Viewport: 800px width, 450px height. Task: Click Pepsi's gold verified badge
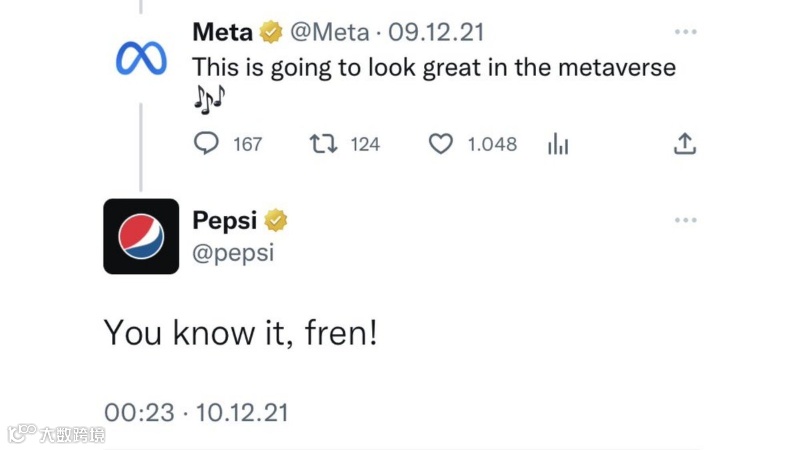[276, 221]
